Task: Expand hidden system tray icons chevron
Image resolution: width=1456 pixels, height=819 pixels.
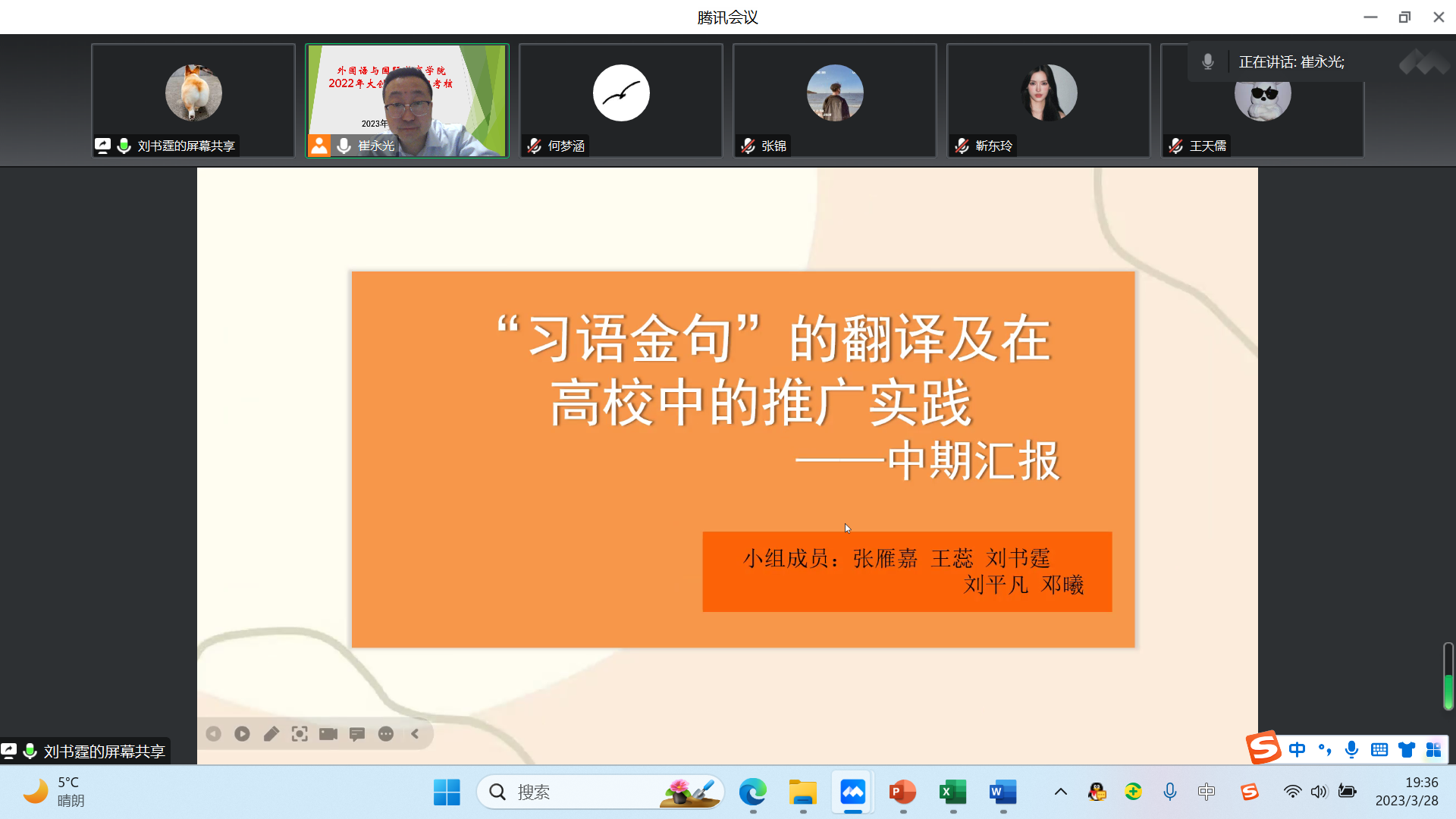Action: point(1061,792)
